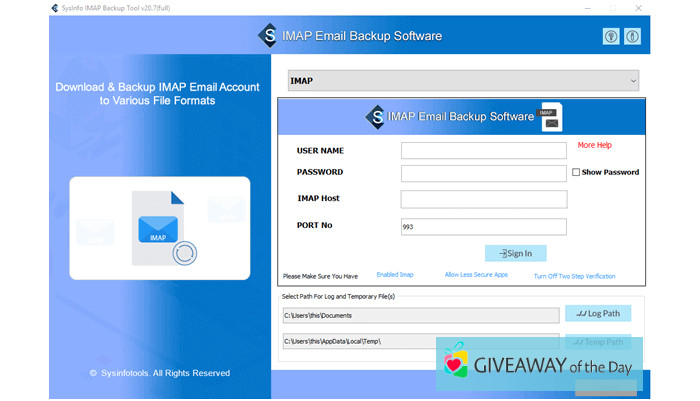
Task: Click the temp file path field
Action: coord(421,341)
